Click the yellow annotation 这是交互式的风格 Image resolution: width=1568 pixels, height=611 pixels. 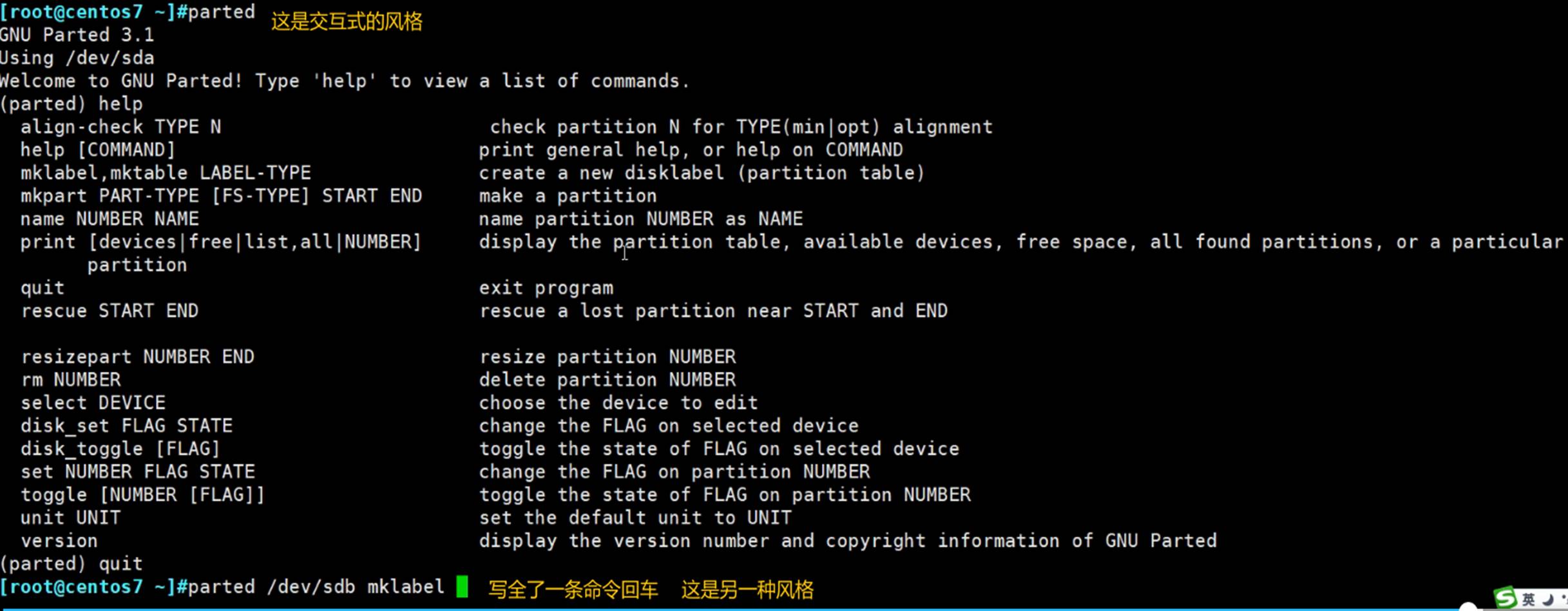pyautogui.click(x=347, y=21)
